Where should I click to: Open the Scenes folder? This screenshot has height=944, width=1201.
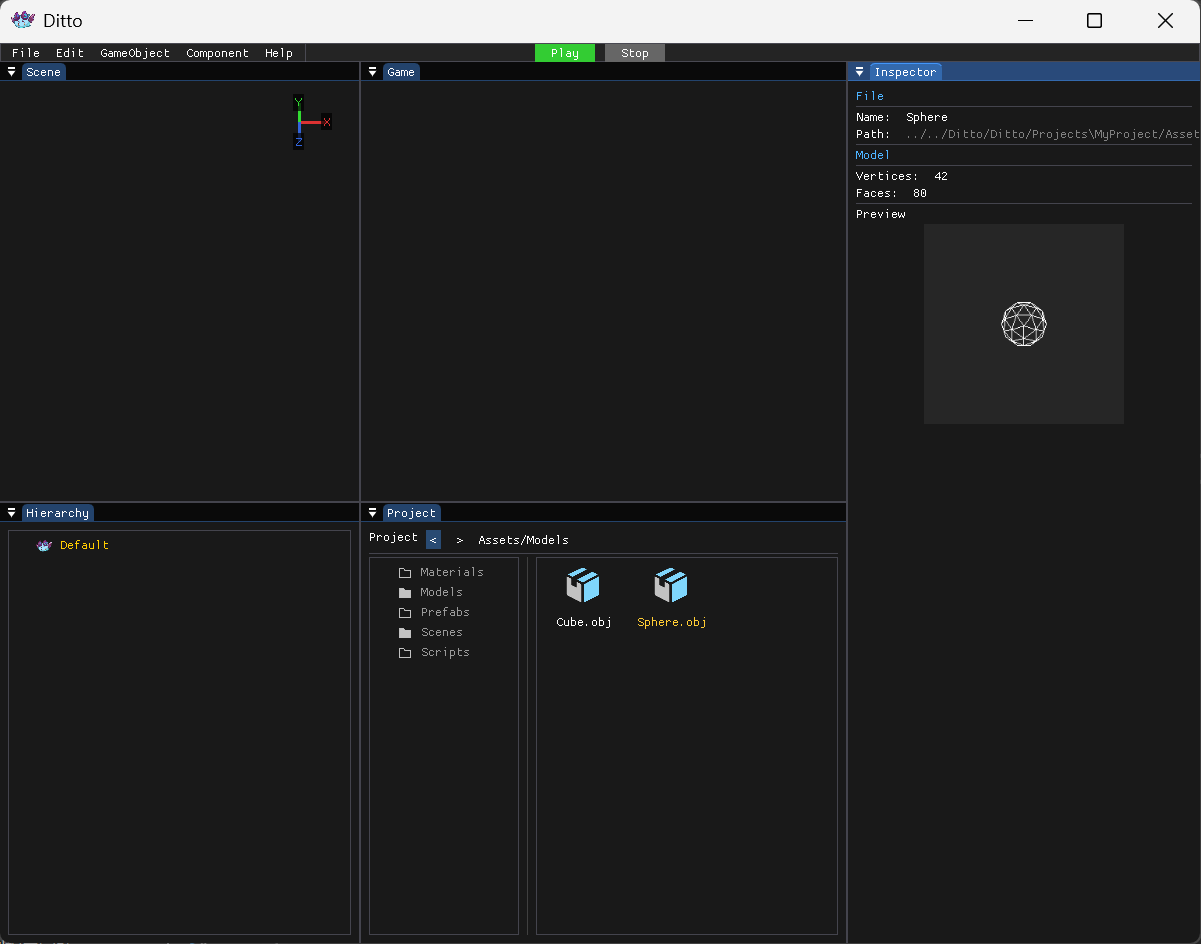441,632
